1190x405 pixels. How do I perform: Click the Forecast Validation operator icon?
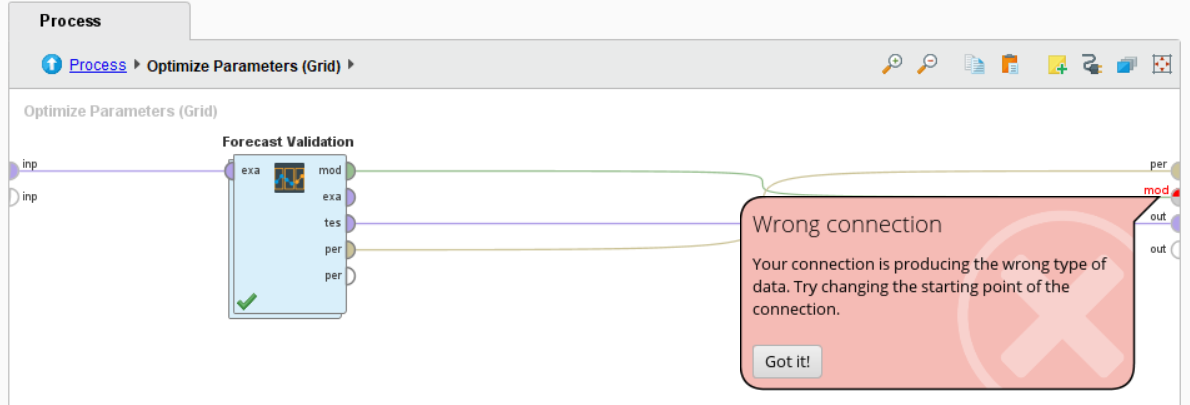(289, 177)
